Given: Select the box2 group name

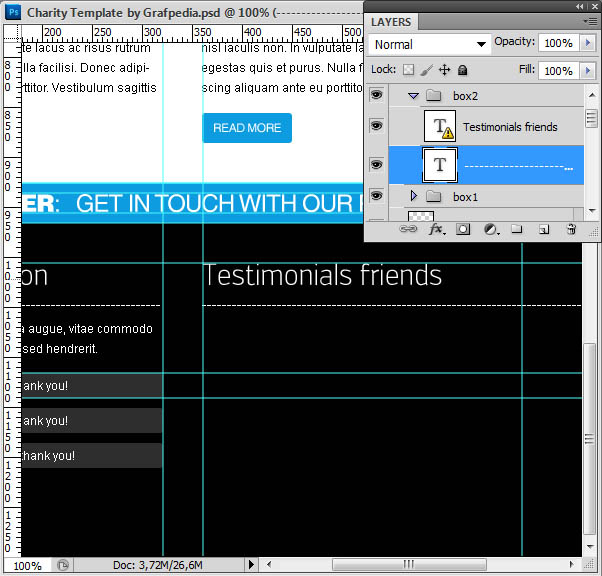Looking at the screenshot, I should tap(465, 96).
